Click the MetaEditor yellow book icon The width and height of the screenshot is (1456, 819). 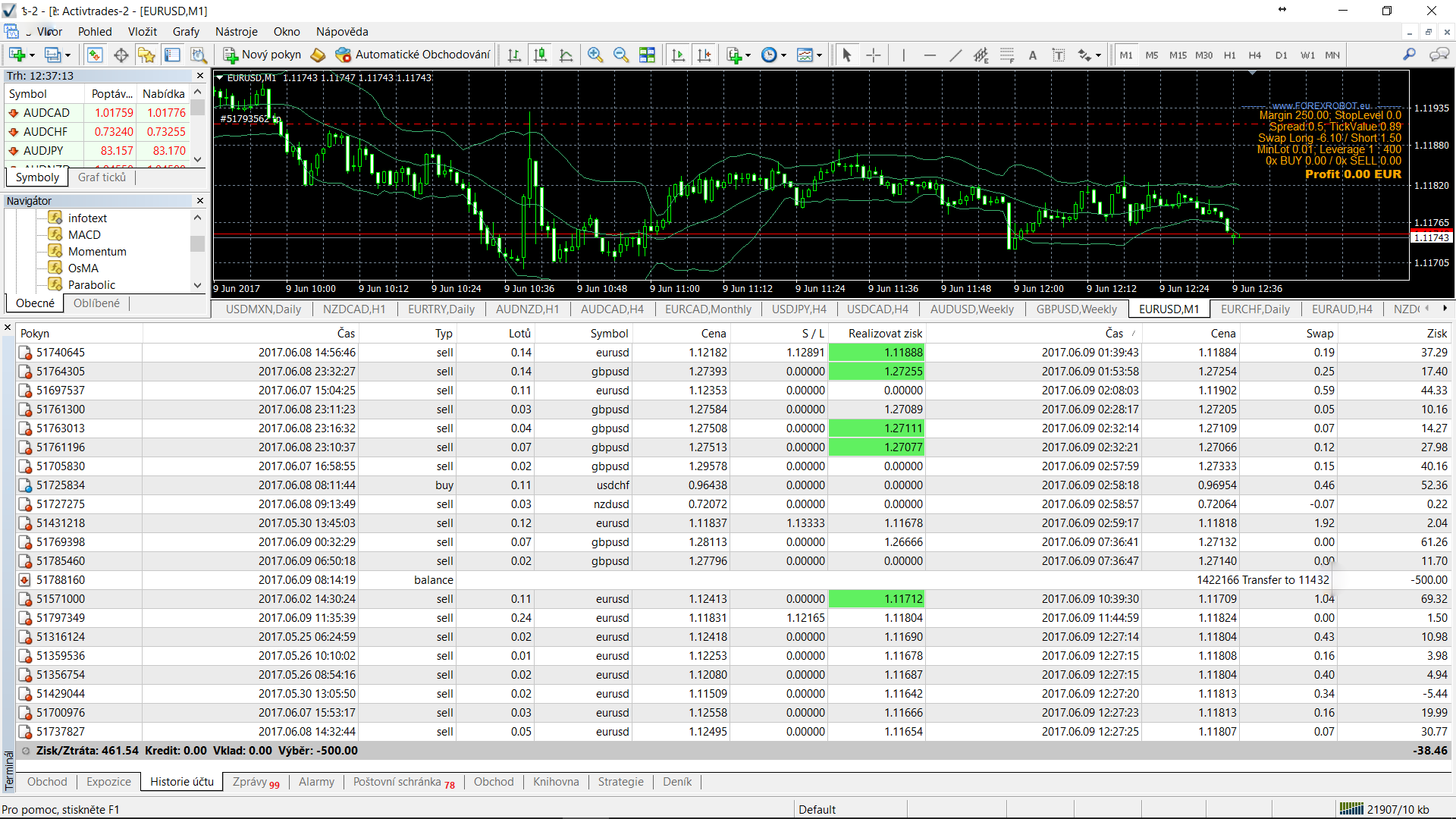(x=318, y=55)
